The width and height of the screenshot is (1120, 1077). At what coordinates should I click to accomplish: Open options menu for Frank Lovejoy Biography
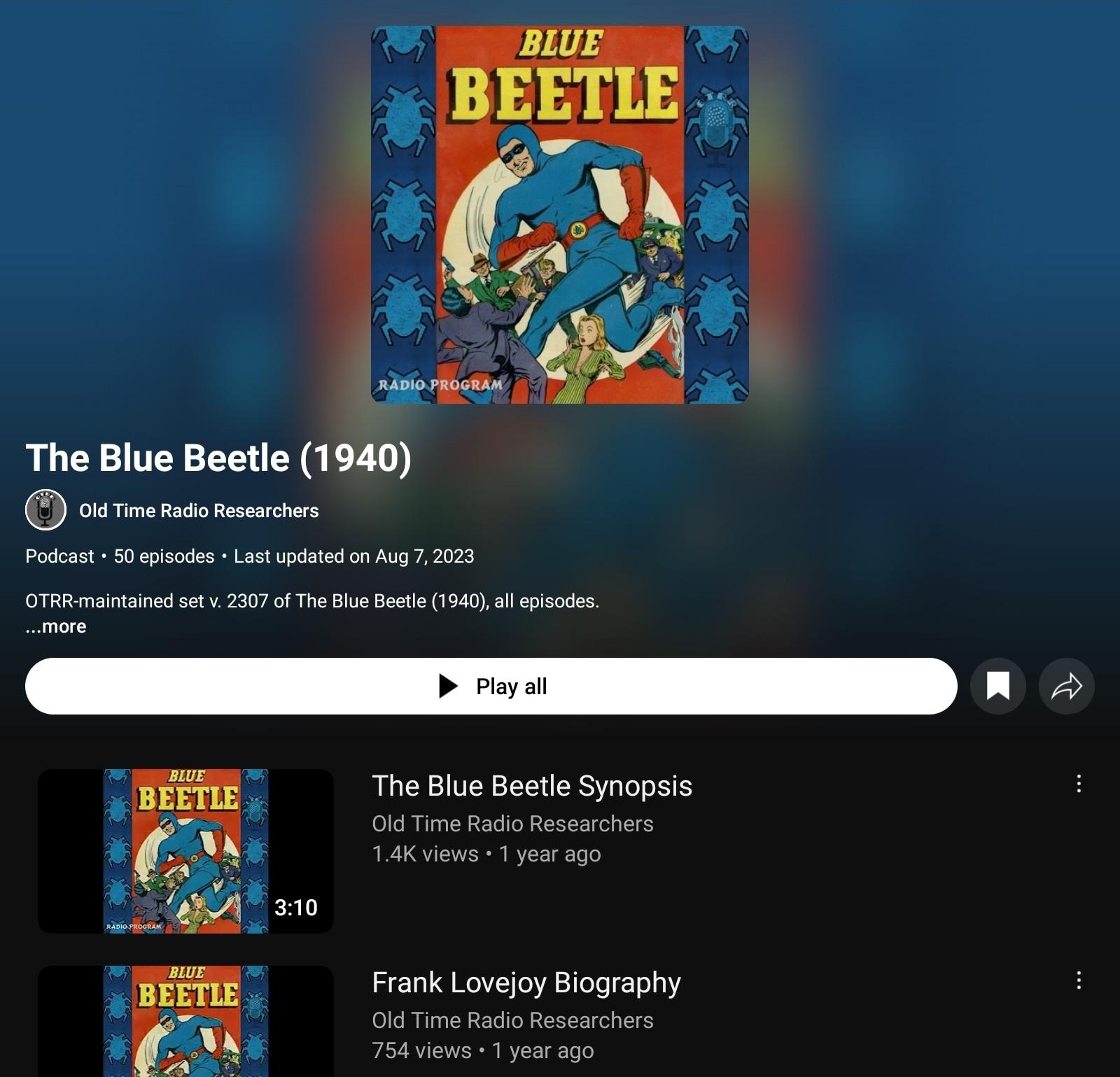tap(1079, 980)
